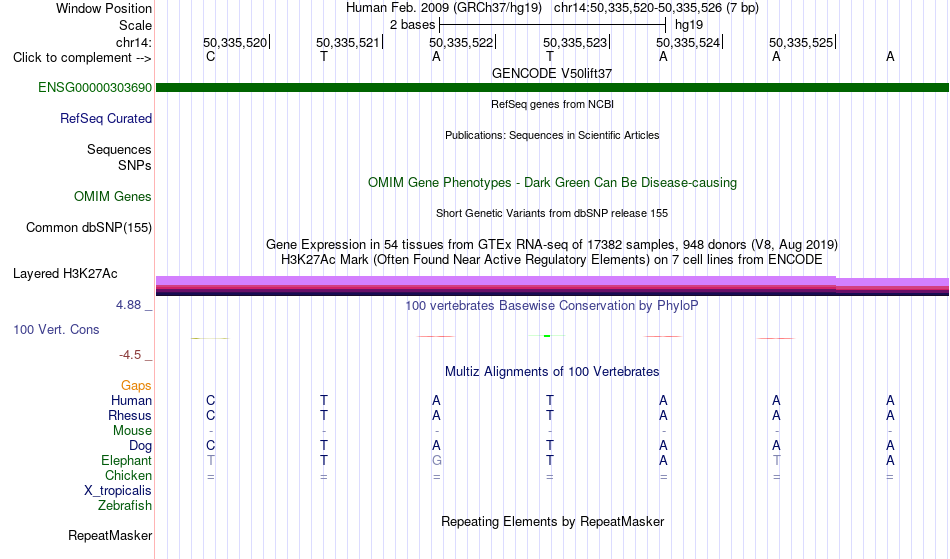Screen dimensions: 950x559
Task: Select the Zebrafish species row label
Action: 125,506
